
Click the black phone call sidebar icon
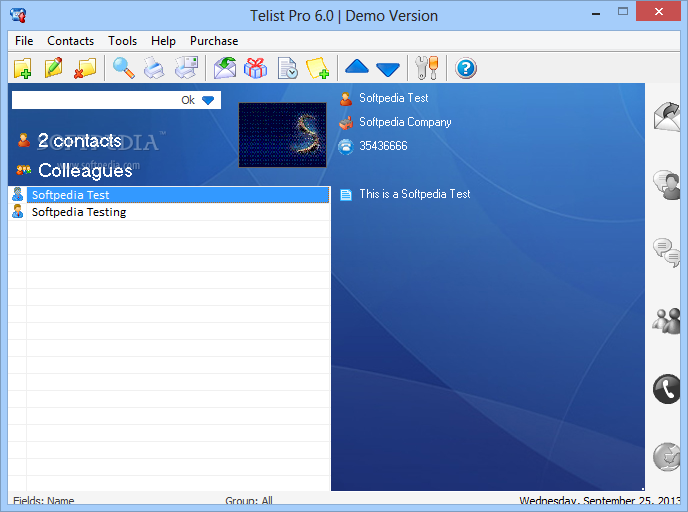(667, 389)
